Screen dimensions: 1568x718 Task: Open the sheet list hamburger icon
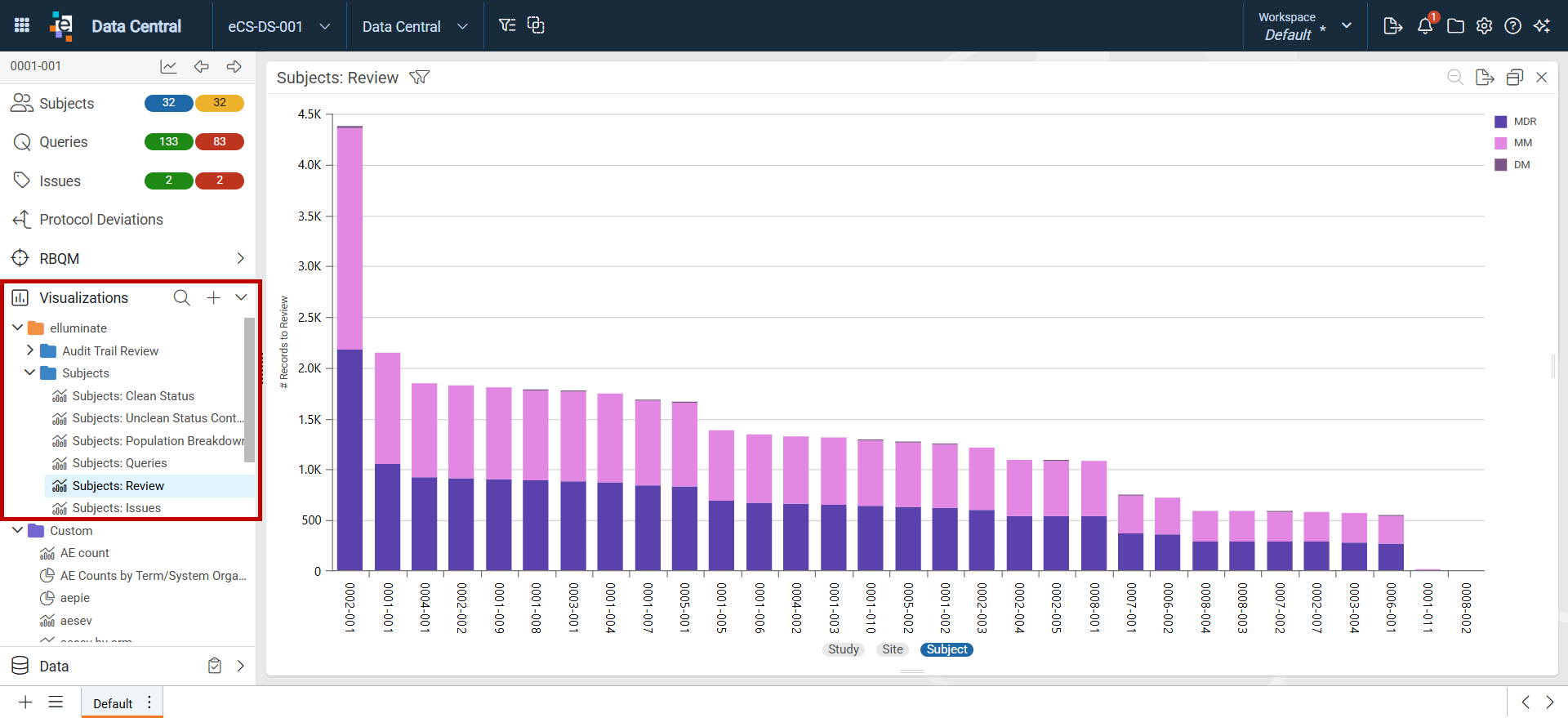[x=56, y=702]
